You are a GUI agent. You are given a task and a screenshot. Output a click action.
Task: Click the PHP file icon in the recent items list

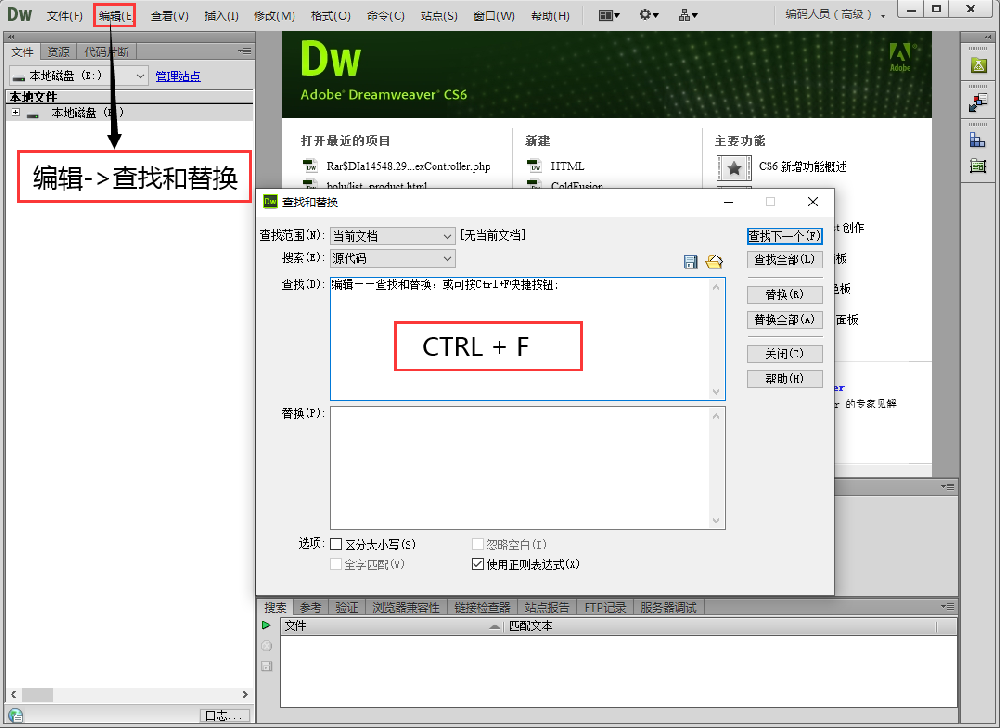point(310,166)
